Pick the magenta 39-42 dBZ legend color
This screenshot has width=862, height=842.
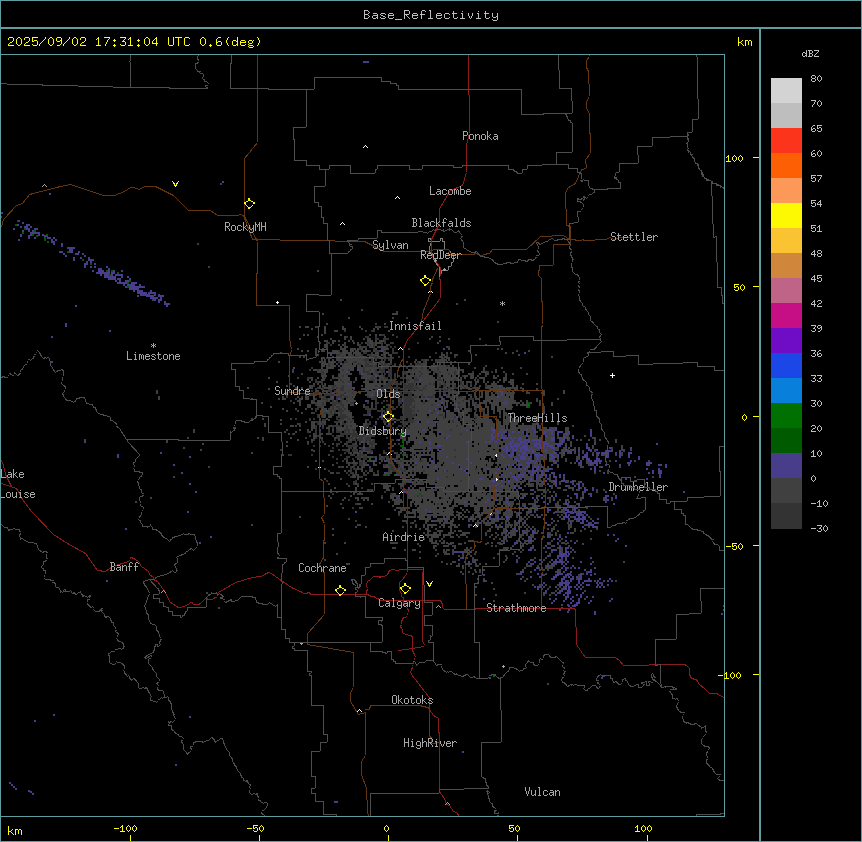(786, 315)
